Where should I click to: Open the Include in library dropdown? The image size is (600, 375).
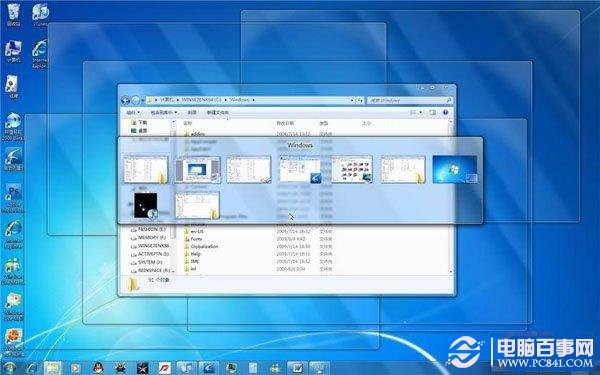coord(163,112)
